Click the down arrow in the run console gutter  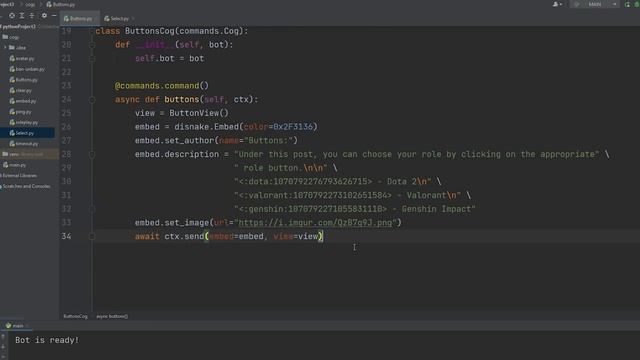(x=3, y=347)
